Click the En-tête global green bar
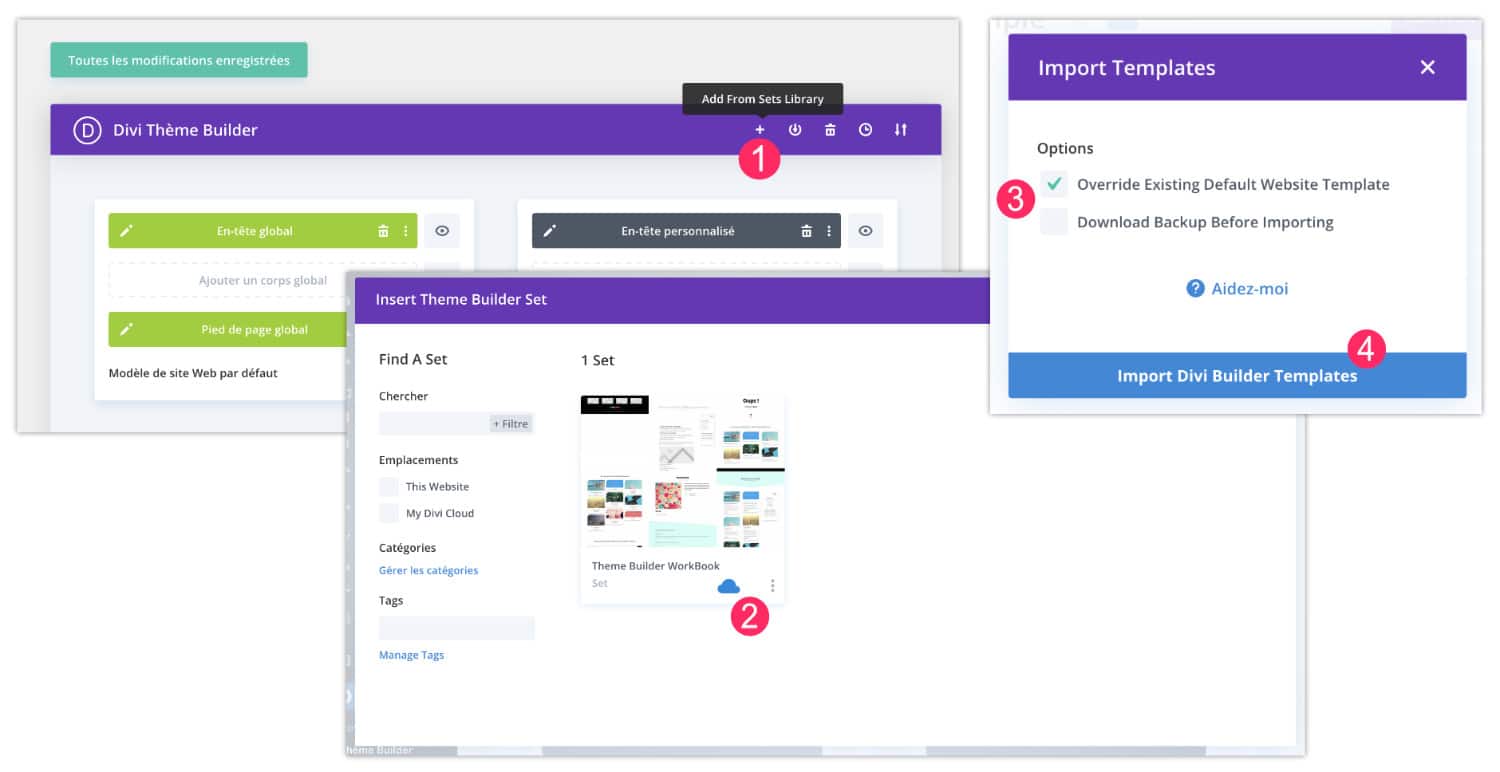This screenshot has width=1500, height=772. 263,231
